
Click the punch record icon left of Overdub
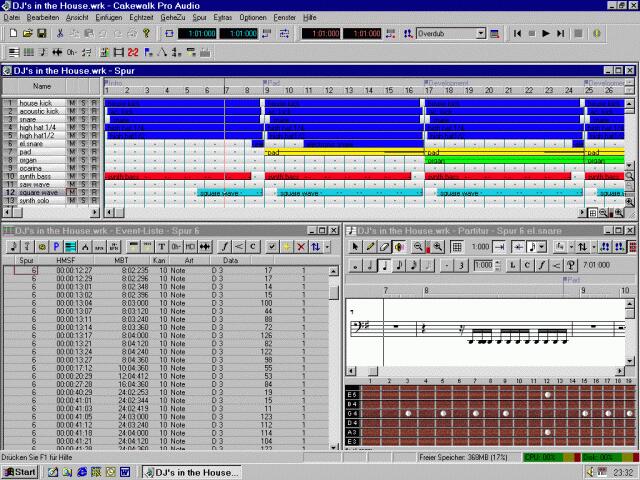tap(408, 33)
